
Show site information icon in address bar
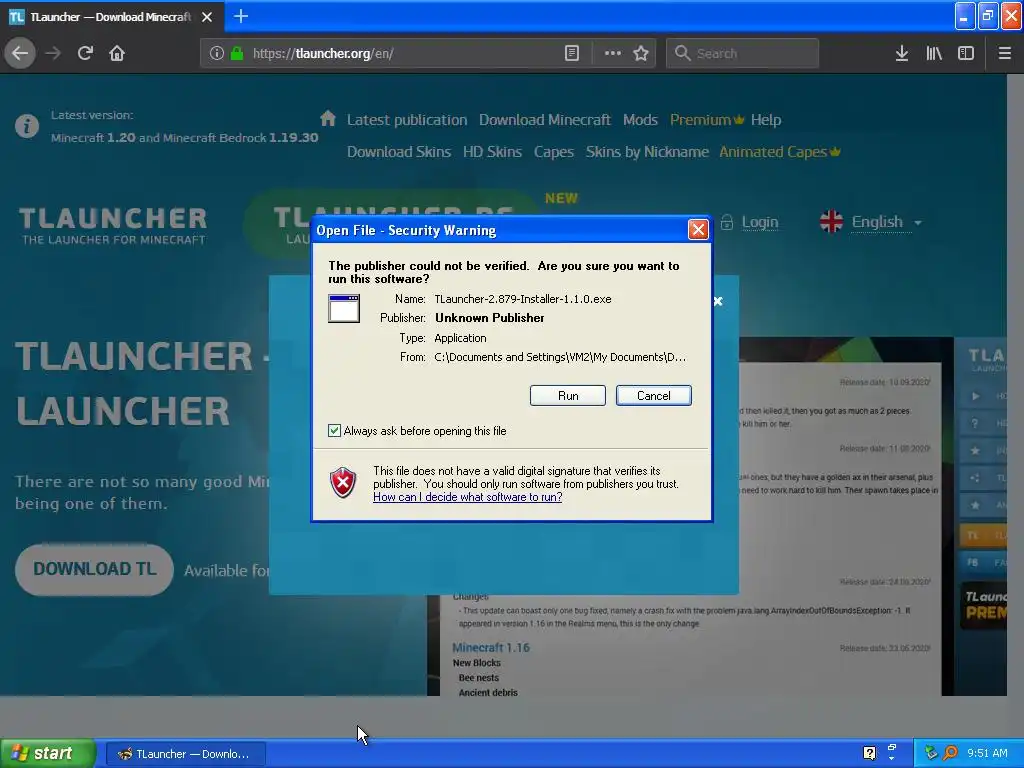pos(217,54)
